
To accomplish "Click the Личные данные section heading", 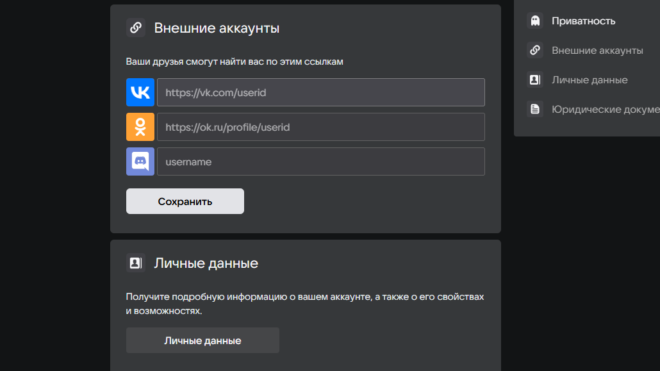I will (x=206, y=263).
